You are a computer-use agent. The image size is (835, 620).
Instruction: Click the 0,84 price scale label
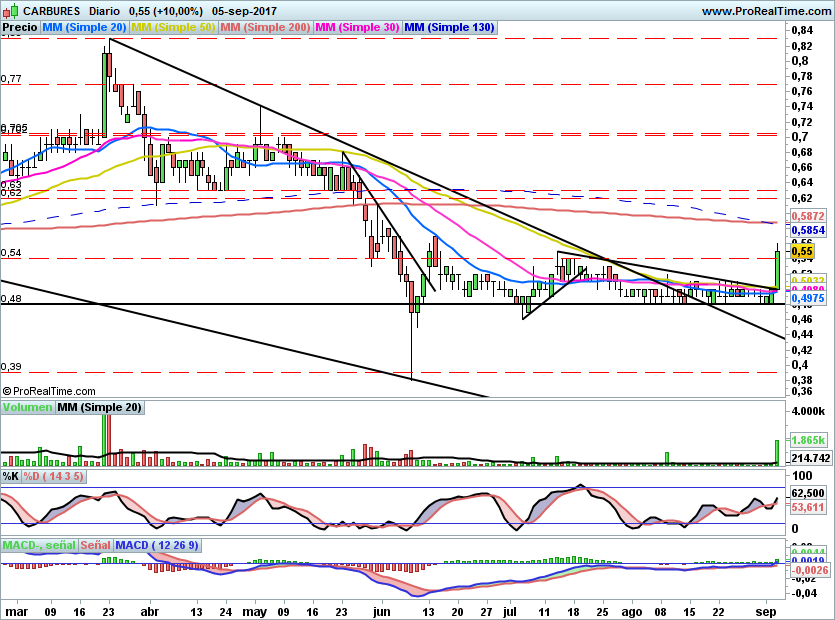tap(803, 30)
